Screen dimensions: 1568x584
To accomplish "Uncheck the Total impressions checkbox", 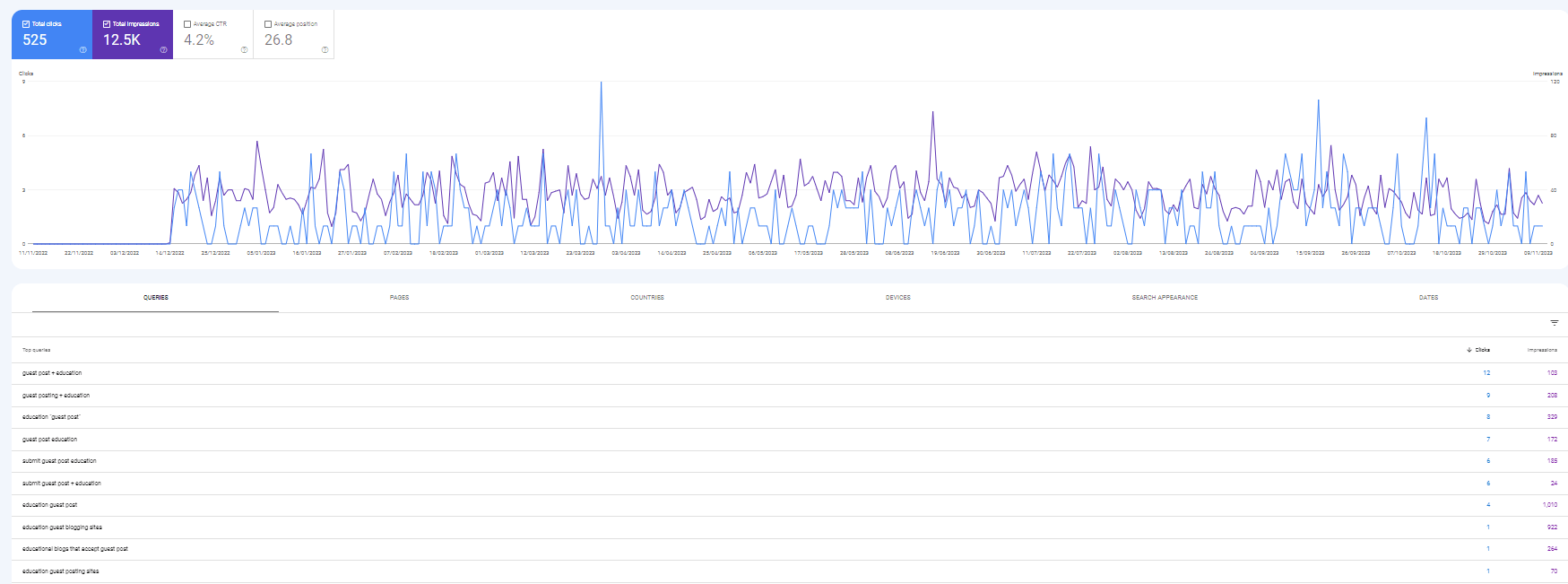I will pyautogui.click(x=107, y=24).
